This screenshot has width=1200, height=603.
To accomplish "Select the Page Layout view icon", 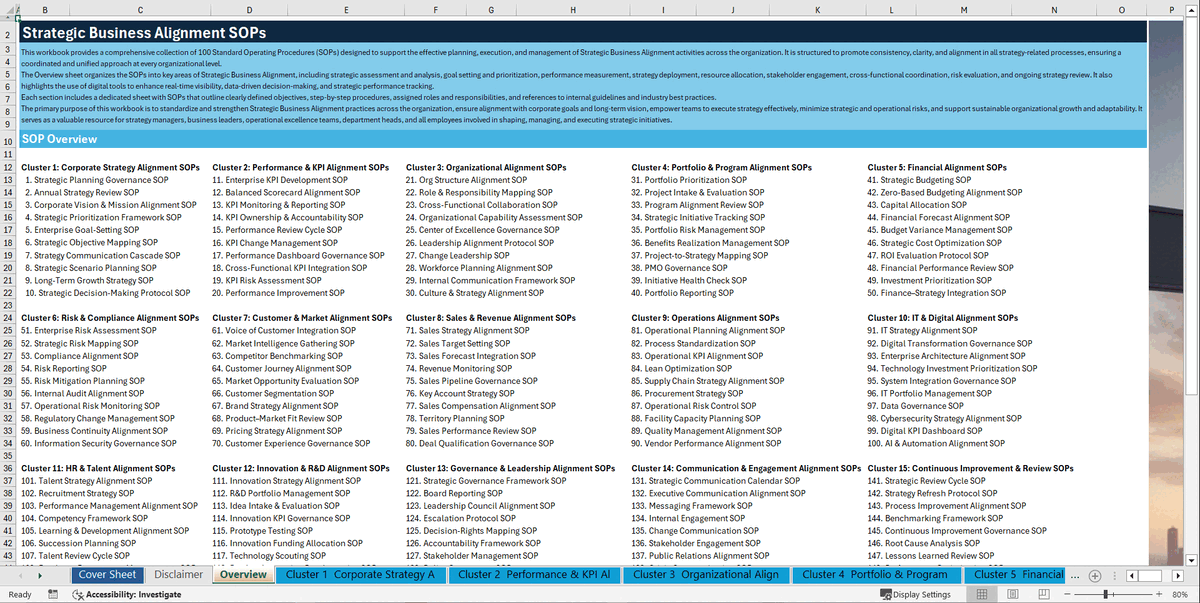I will [x=1011, y=592].
